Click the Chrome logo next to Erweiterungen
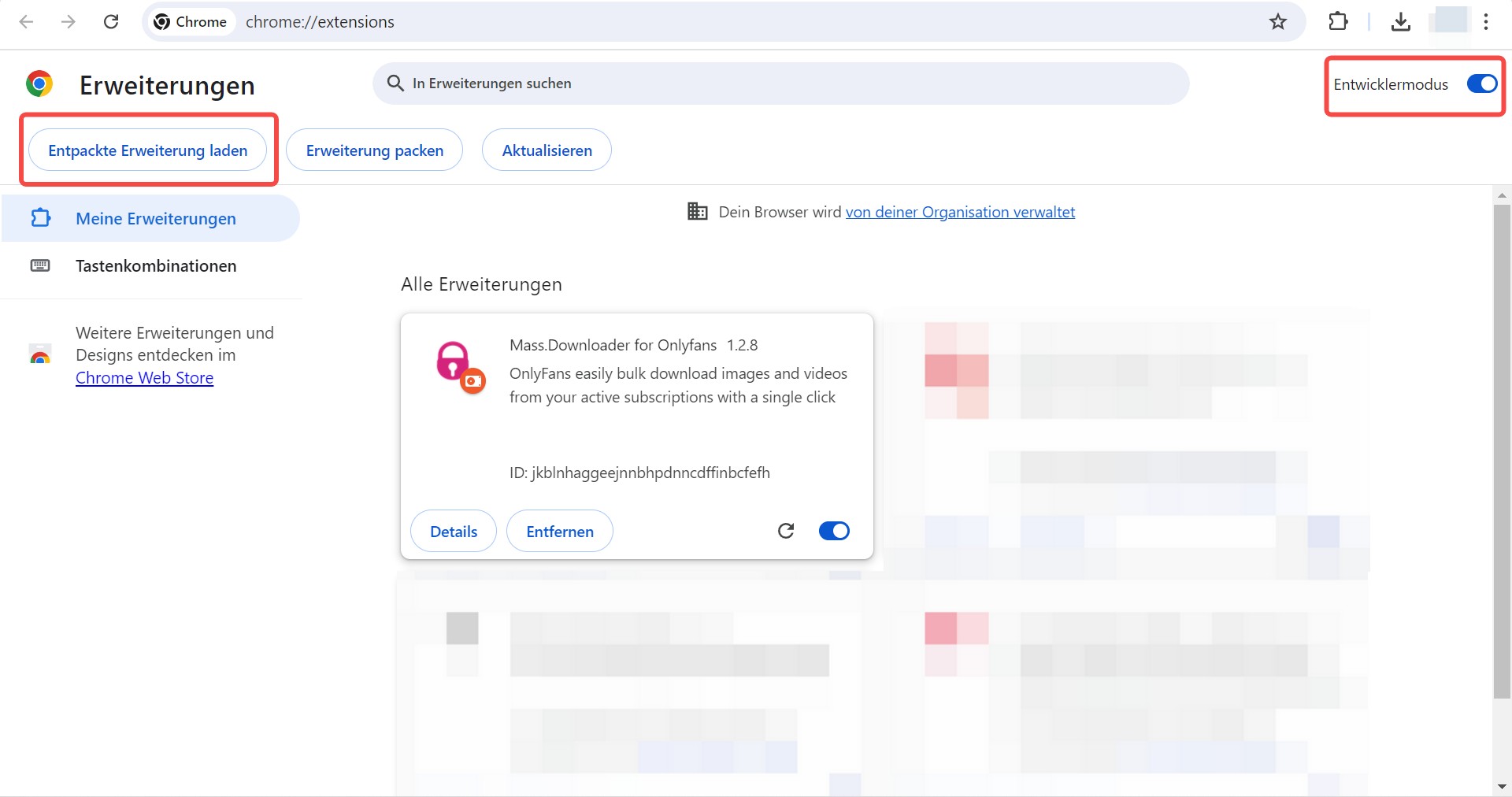 (39, 83)
